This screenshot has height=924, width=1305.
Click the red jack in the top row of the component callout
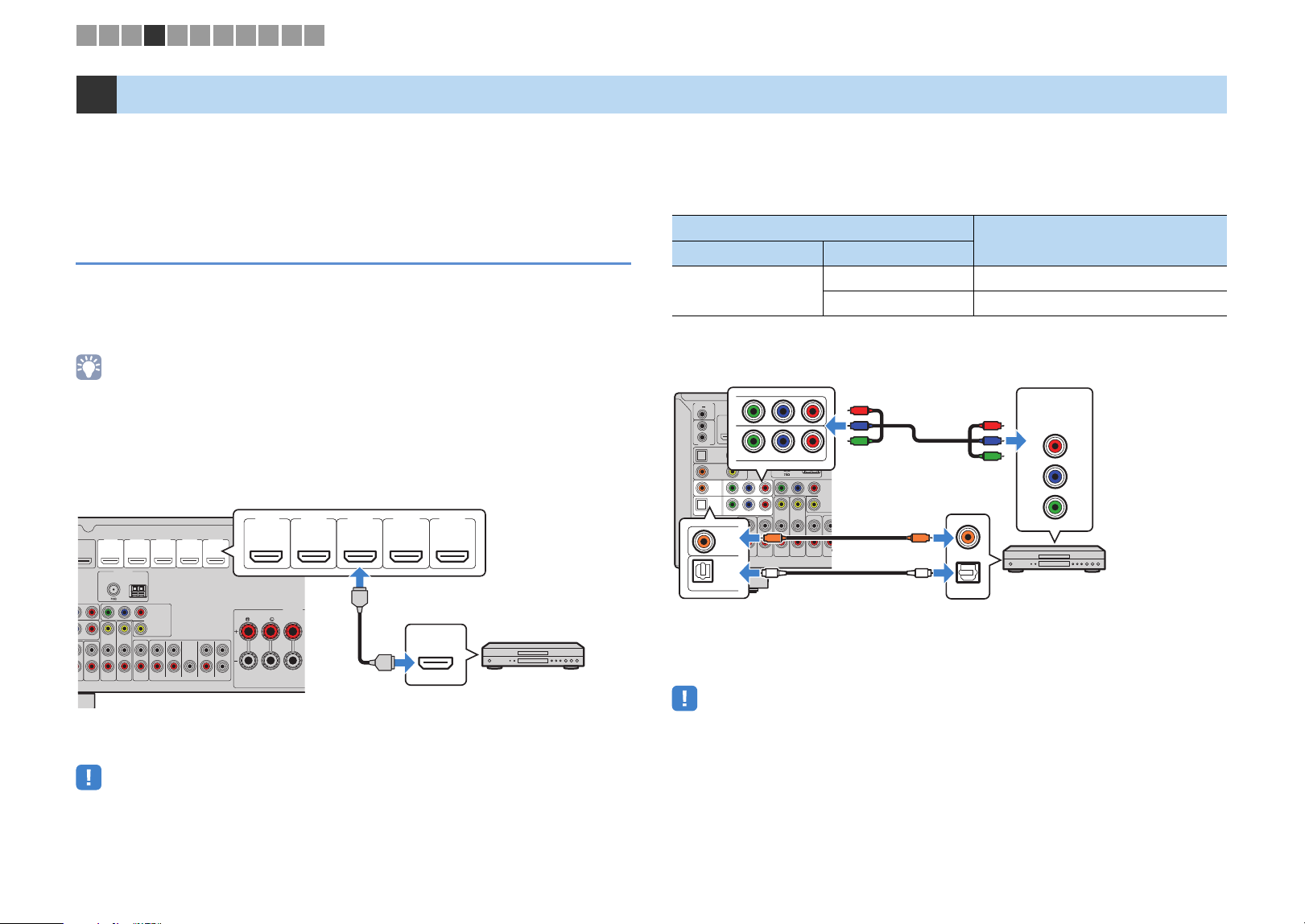pos(812,411)
